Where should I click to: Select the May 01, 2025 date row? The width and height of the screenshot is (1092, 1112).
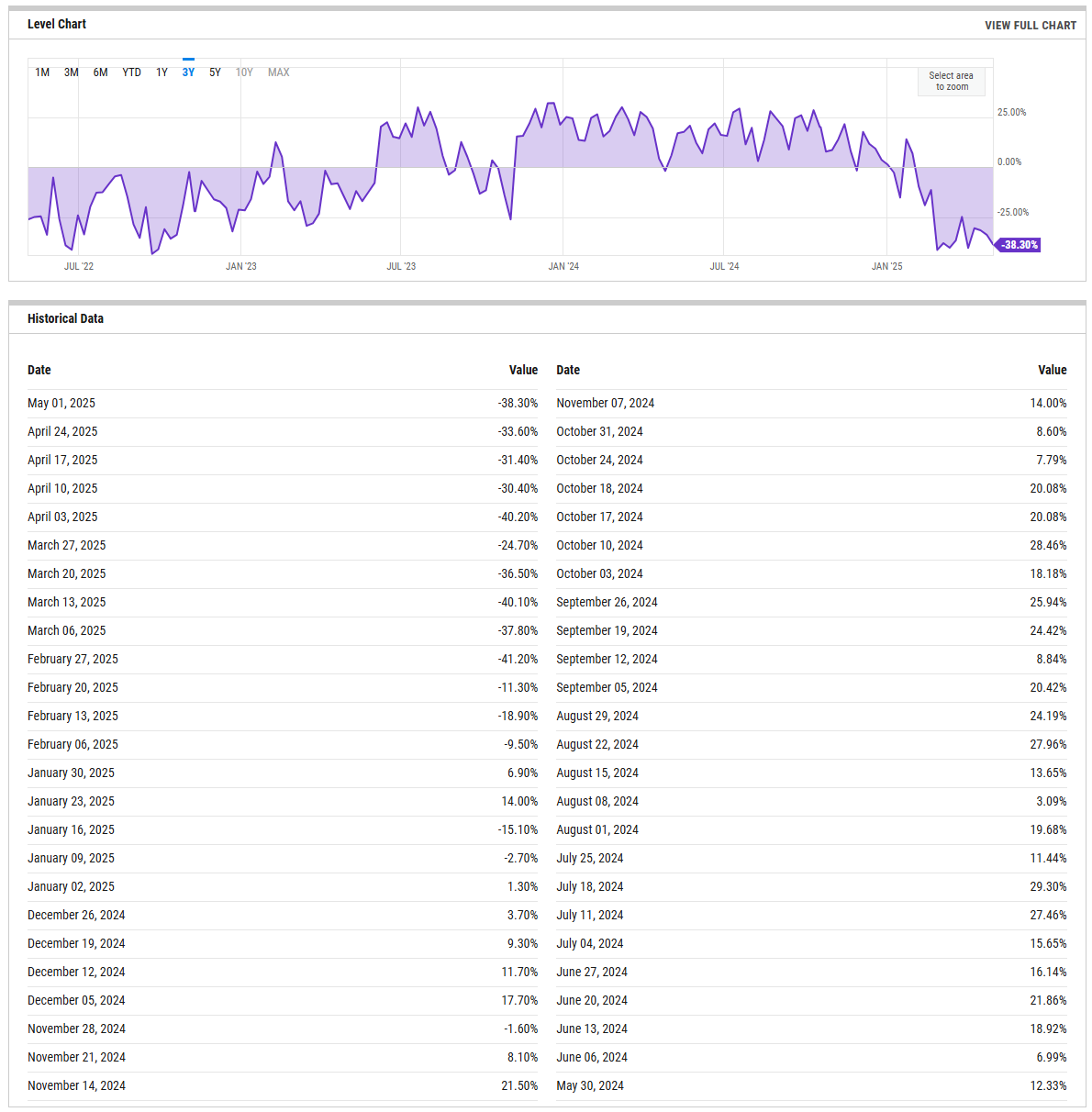[283, 404]
